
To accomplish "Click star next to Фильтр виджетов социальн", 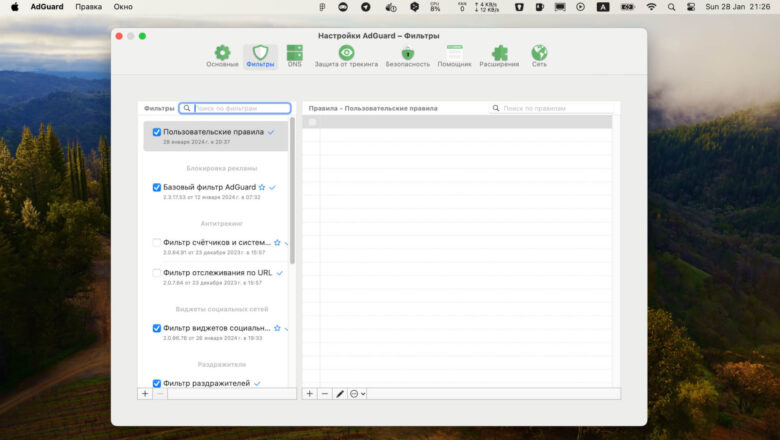I will pyautogui.click(x=277, y=328).
